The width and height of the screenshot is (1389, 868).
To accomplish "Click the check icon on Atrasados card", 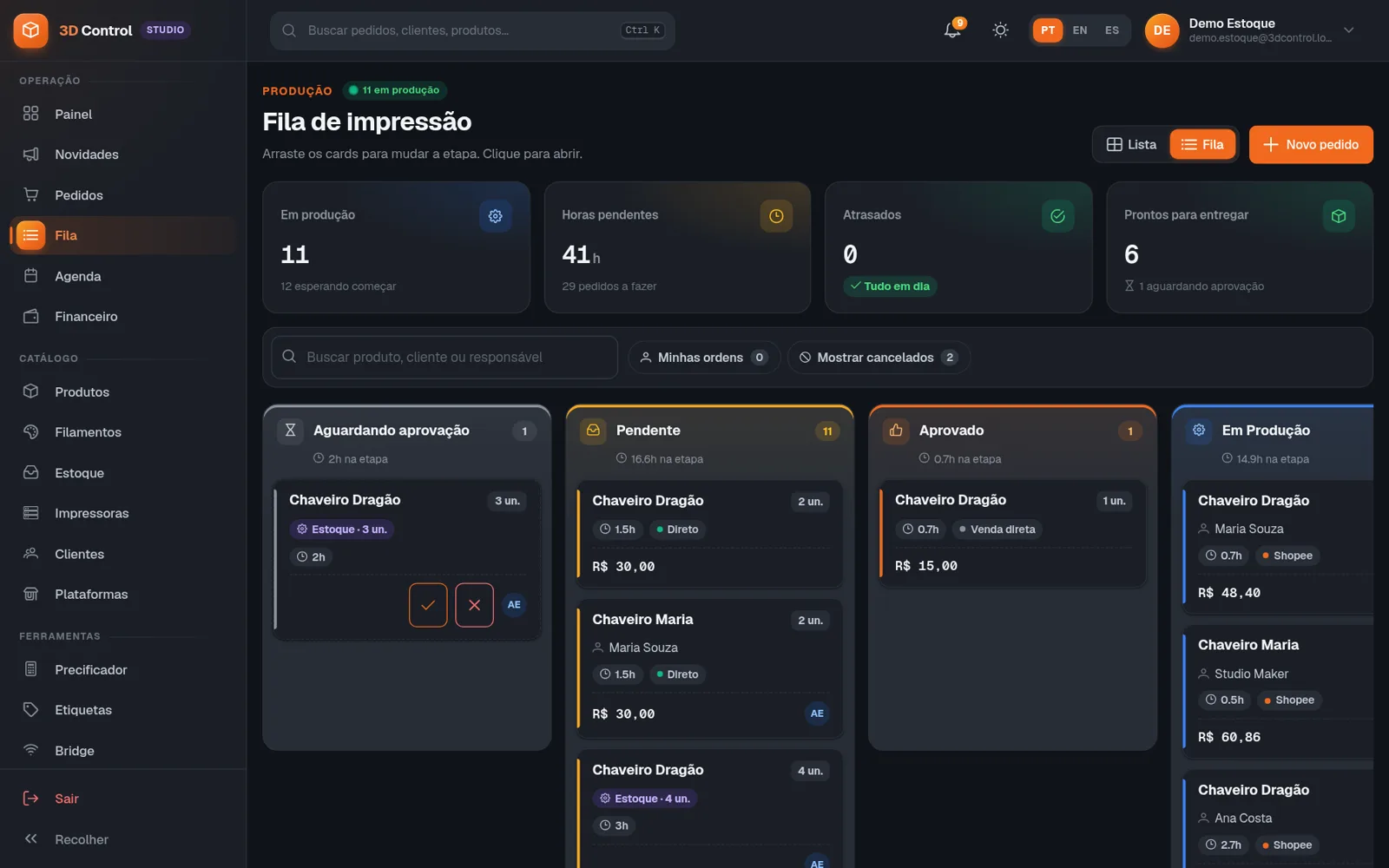I will tap(1057, 216).
